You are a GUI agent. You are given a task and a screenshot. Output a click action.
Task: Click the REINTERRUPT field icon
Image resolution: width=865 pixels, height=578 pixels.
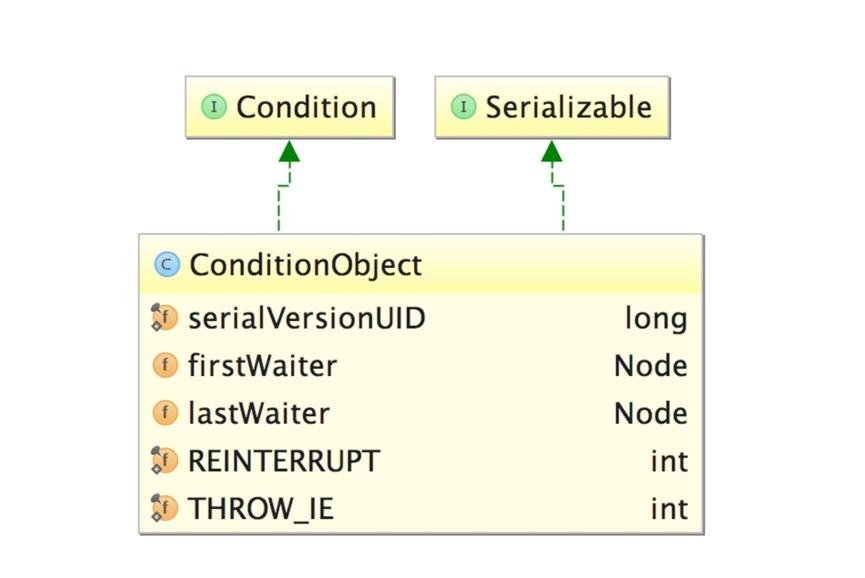(164, 461)
